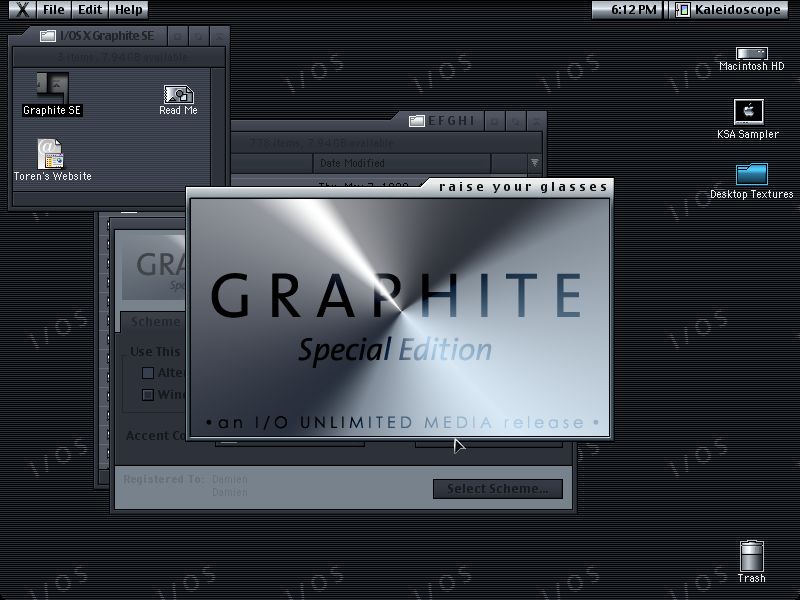Sort by the Date Modified column header
Image resolution: width=800 pixels, height=600 pixels.
[402, 163]
